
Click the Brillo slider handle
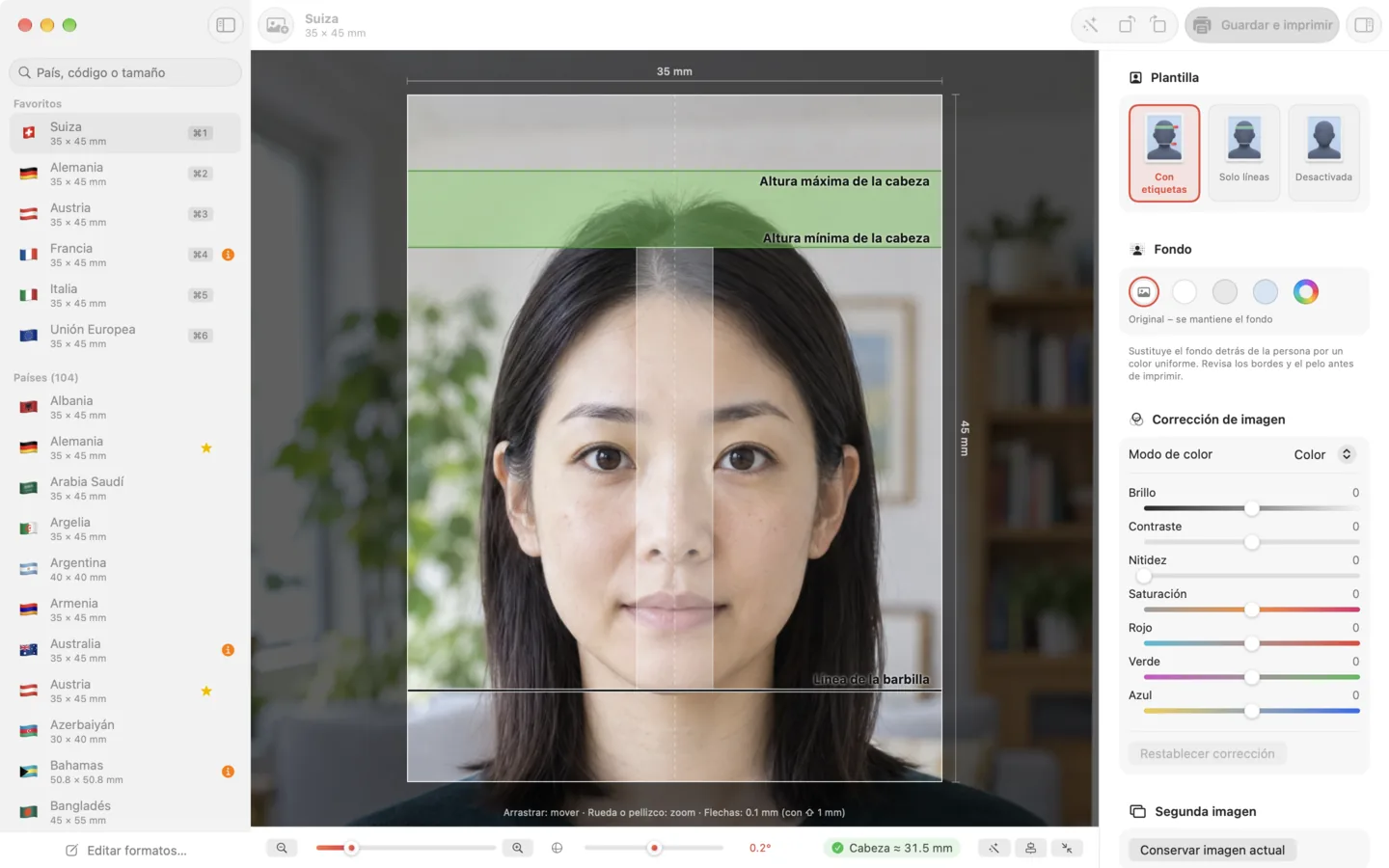tap(1251, 508)
